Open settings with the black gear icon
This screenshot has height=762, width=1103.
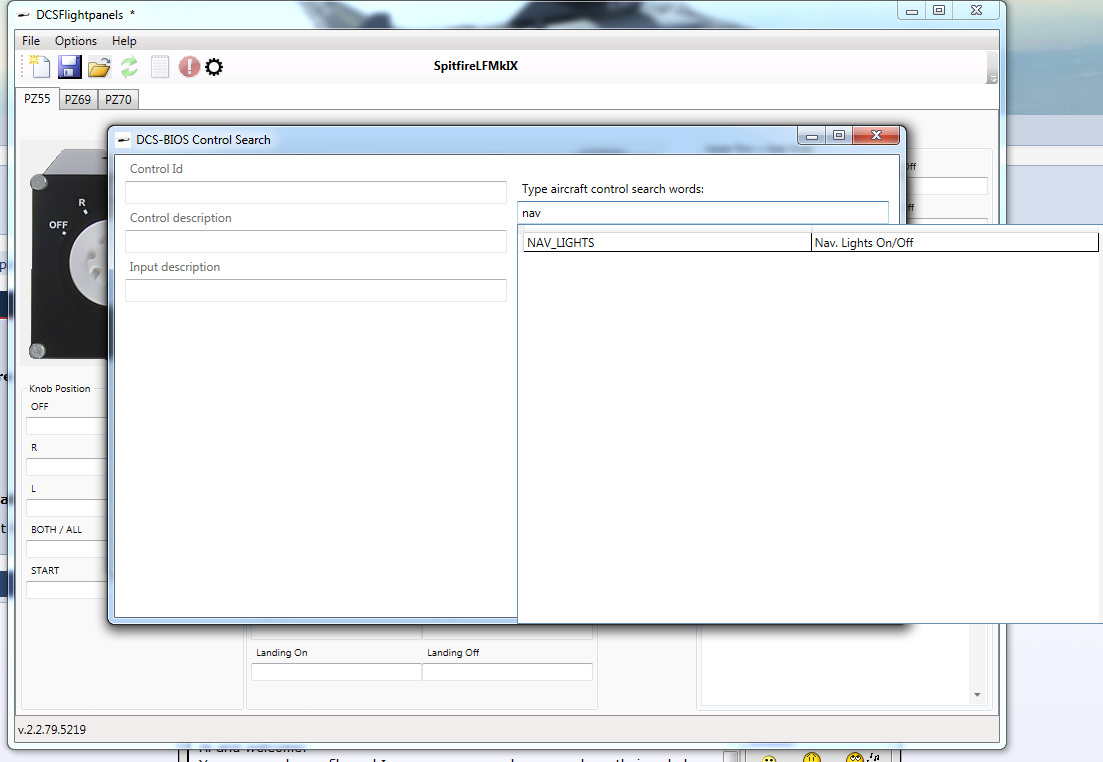pos(214,67)
